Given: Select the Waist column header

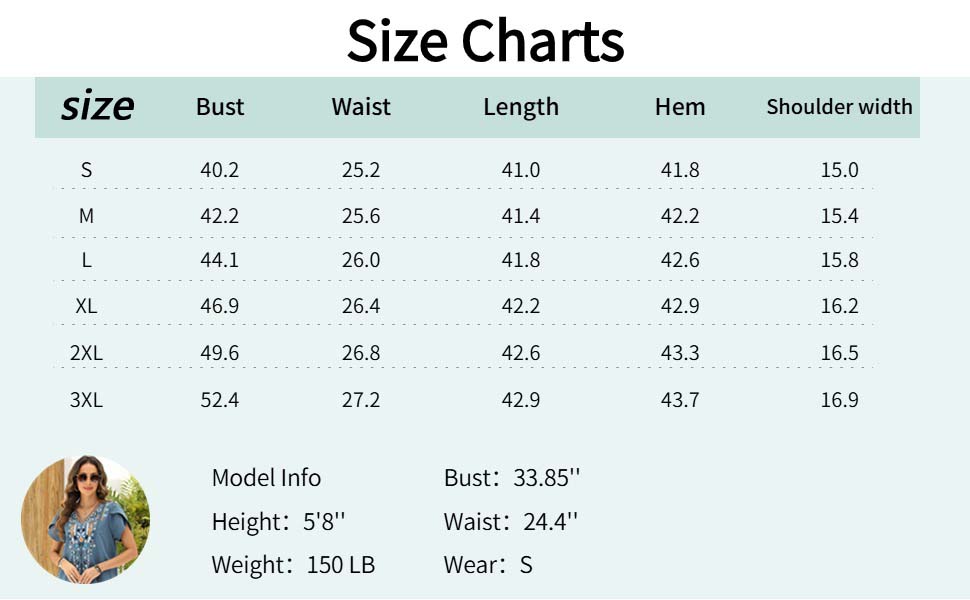Looking at the screenshot, I should pos(361,107).
